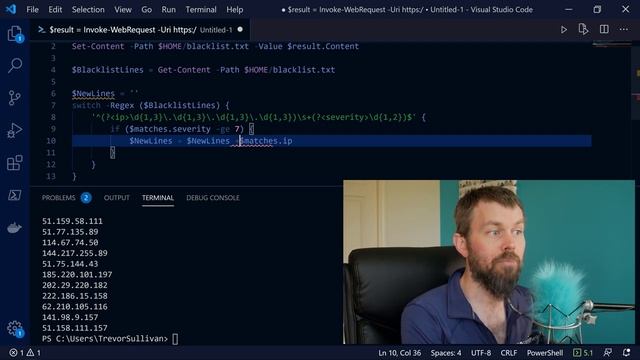Open the Edit menu

(55, 9)
